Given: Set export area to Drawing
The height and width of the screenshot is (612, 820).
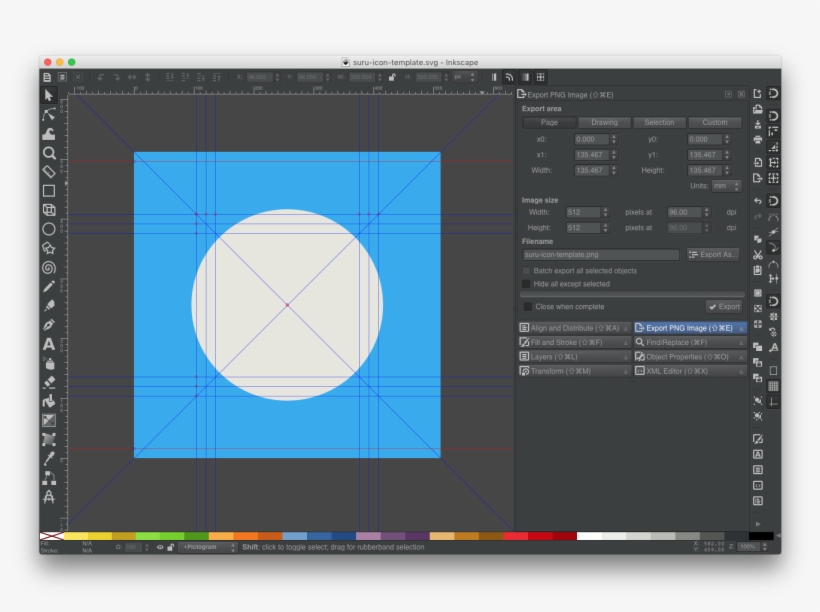Looking at the screenshot, I should click(x=604, y=122).
